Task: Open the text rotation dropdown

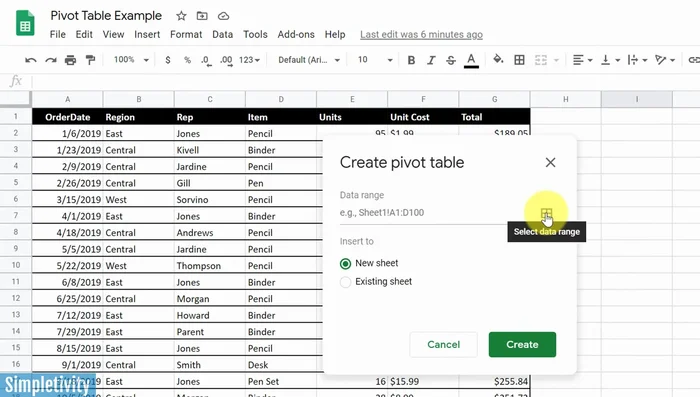Action: tap(665, 60)
